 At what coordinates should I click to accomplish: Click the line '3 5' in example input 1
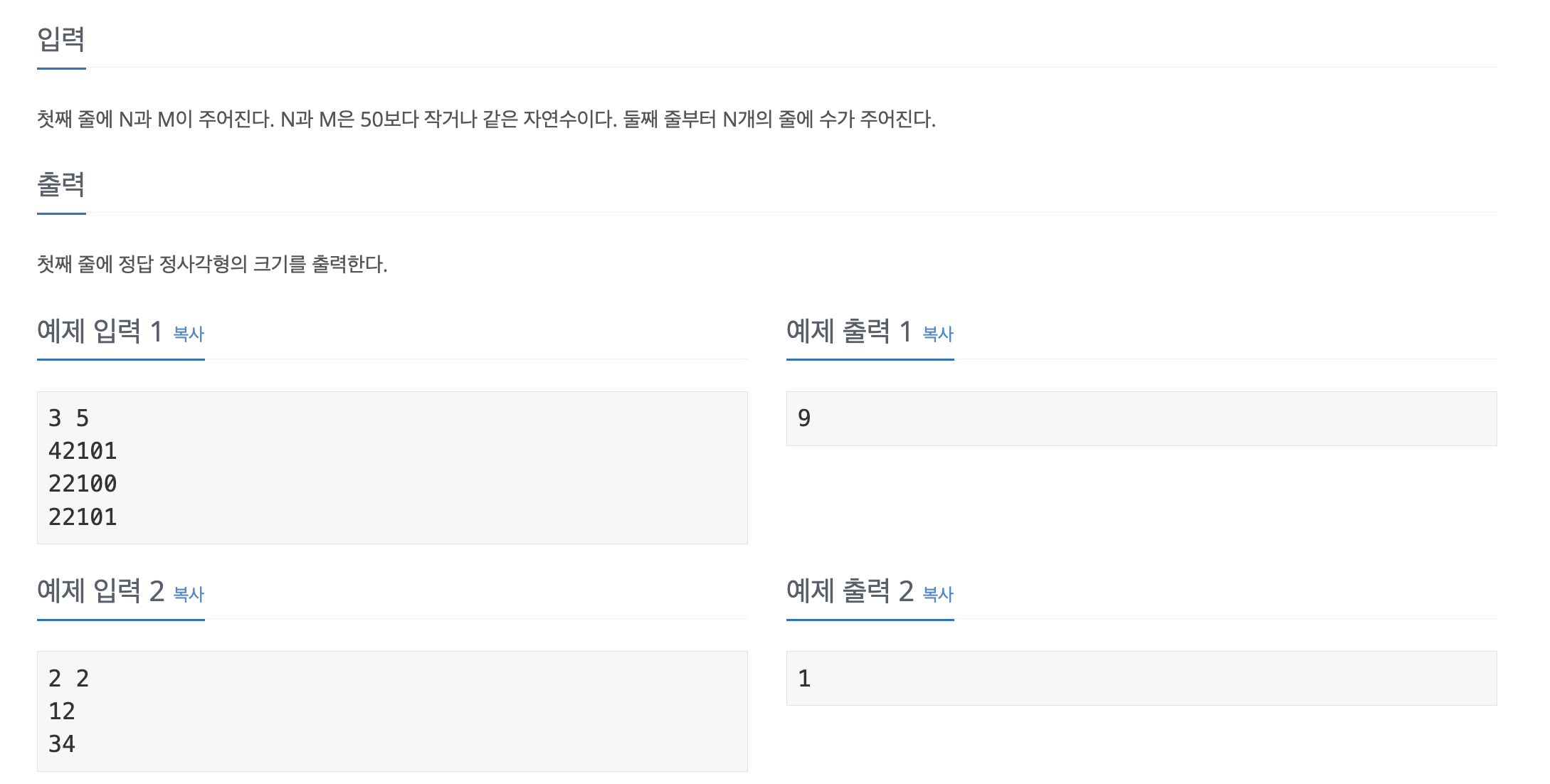coord(69,418)
